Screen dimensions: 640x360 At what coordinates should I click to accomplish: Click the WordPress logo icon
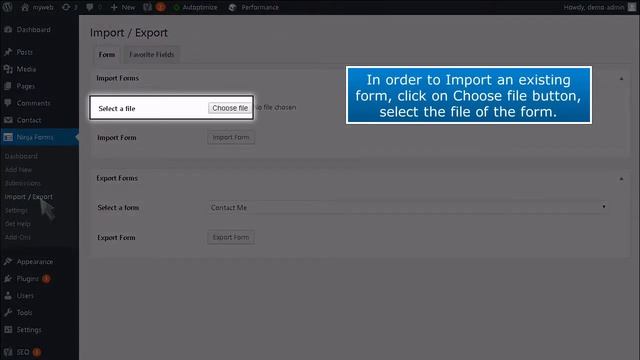tap(8, 7)
